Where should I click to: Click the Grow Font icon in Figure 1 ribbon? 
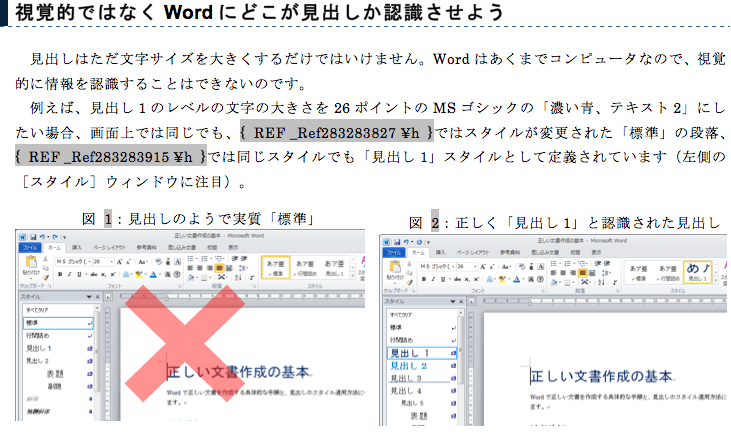pyautogui.click(x=119, y=262)
